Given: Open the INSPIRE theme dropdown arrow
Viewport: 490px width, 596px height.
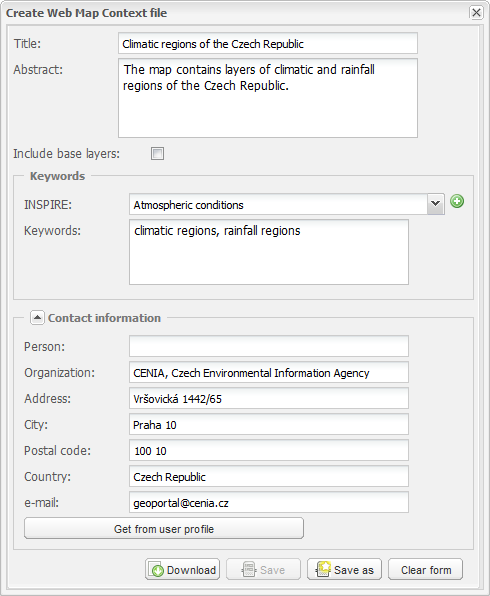Looking at the screenshot, I should coord(436,204).
